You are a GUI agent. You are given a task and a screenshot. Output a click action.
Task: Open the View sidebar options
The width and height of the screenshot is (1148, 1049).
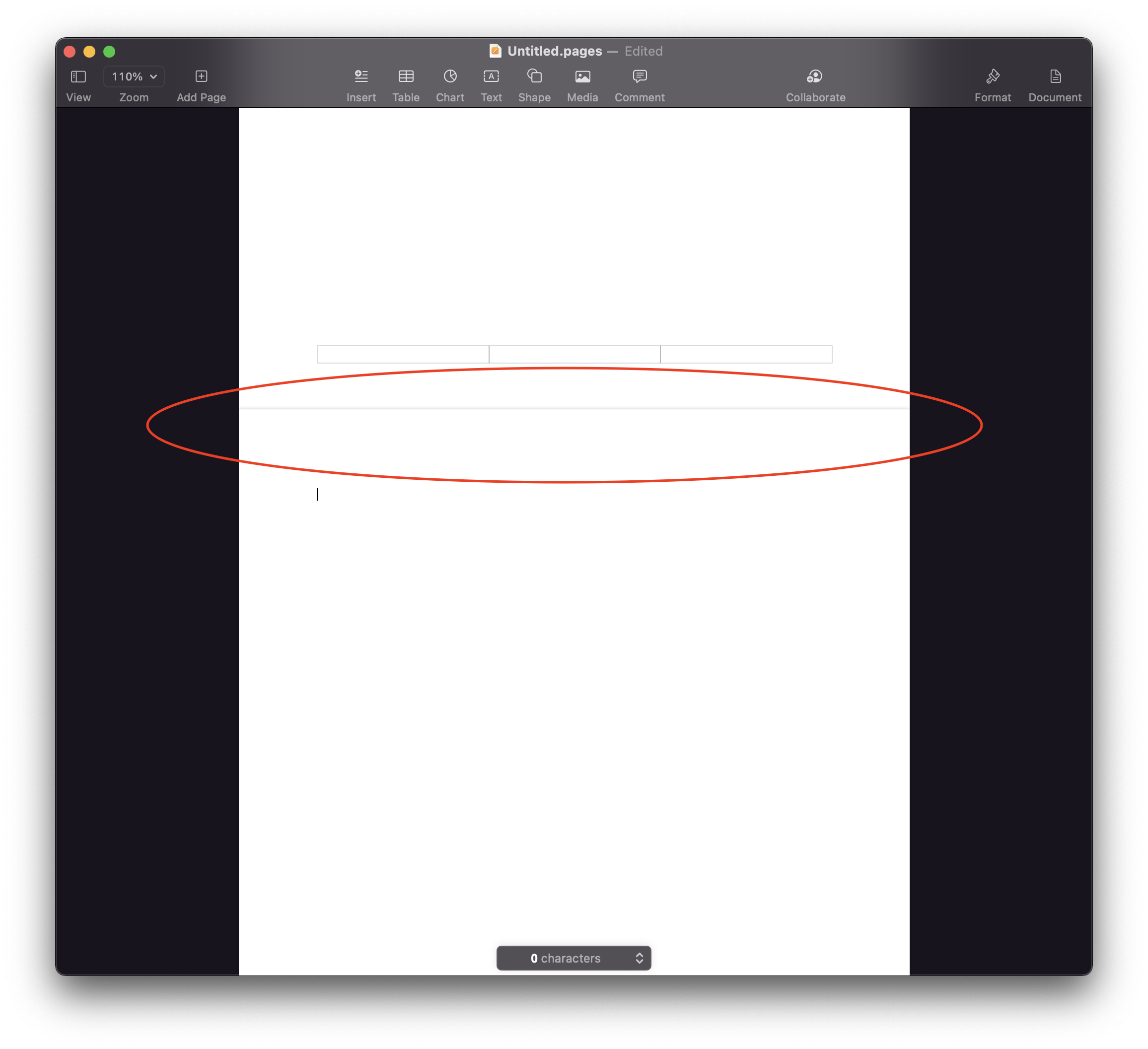pos(78,77)
